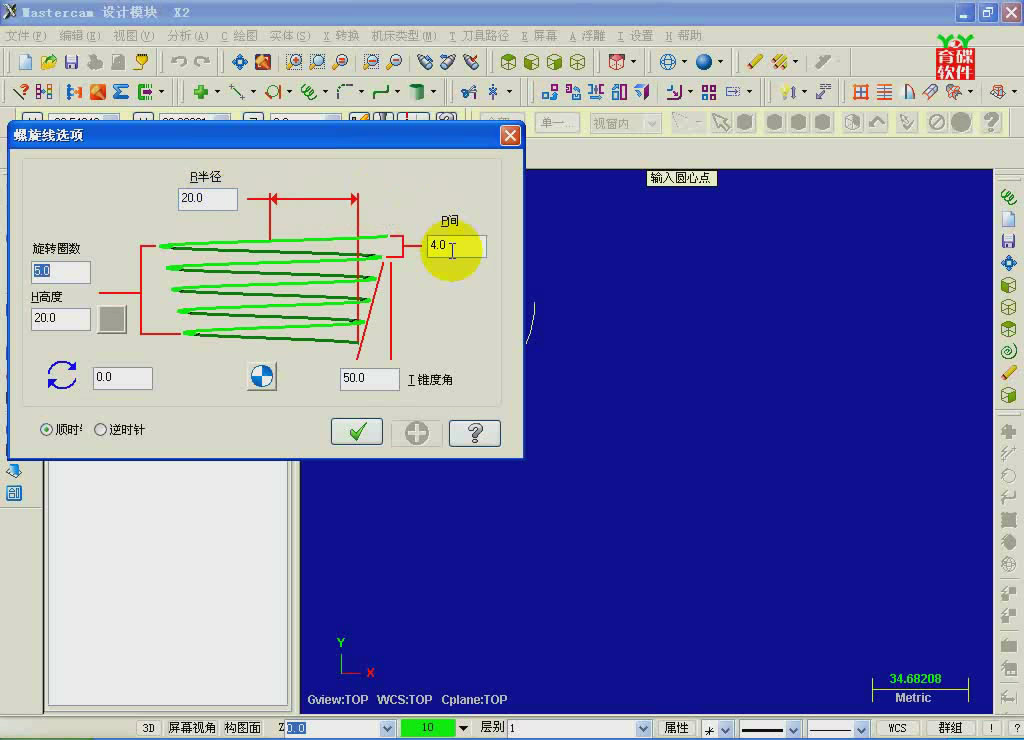Open the 文件(F) menu
Screen dimensions: 1024x740
pos(26,35)
